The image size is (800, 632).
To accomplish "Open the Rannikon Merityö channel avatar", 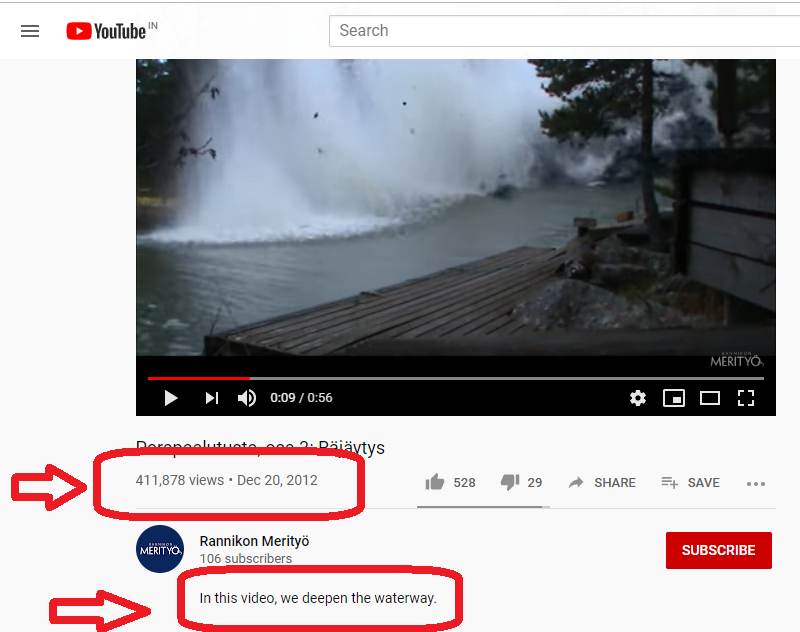I will coord(160,549).
